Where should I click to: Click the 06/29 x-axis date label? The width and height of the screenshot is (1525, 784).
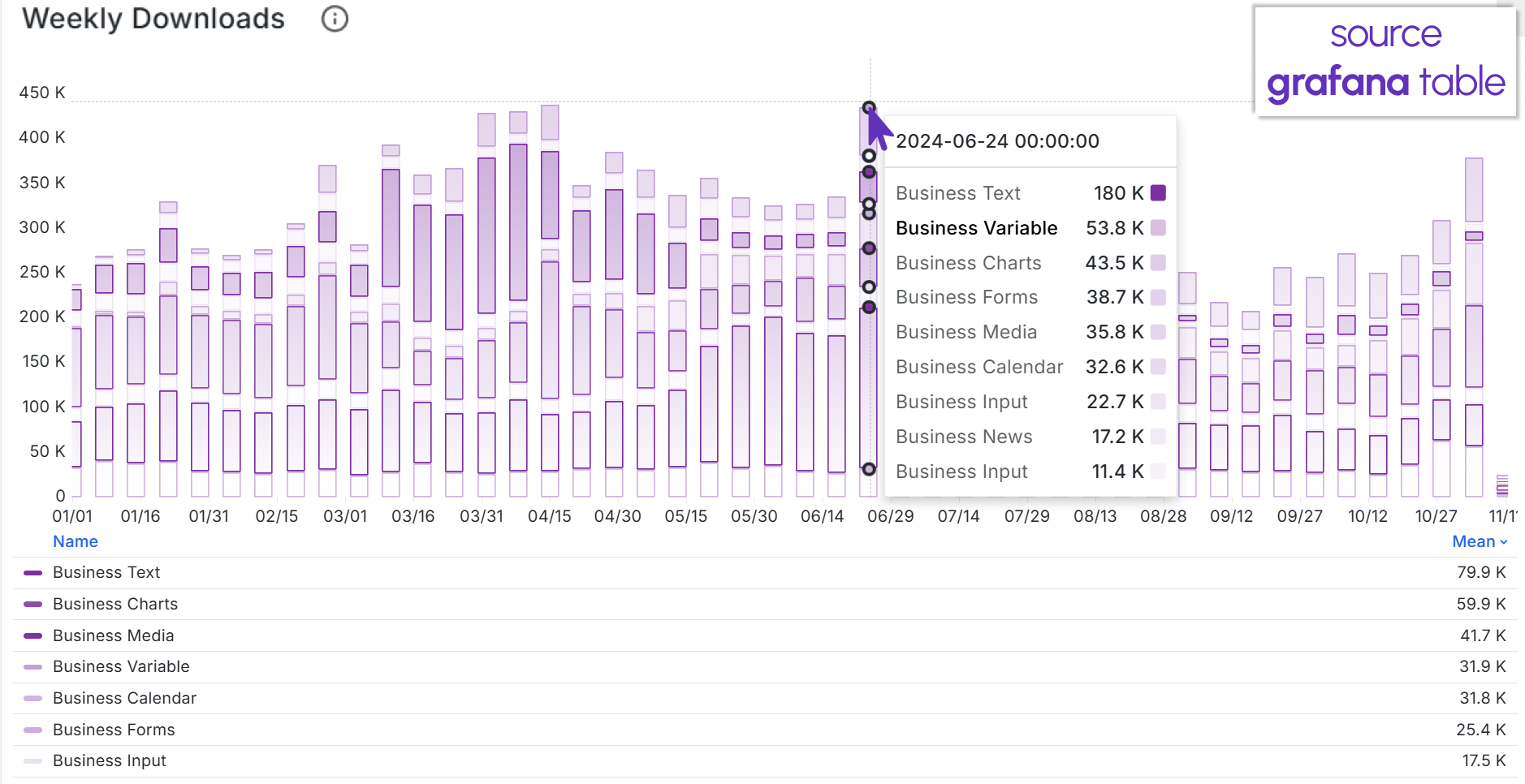tap(890, 516)
